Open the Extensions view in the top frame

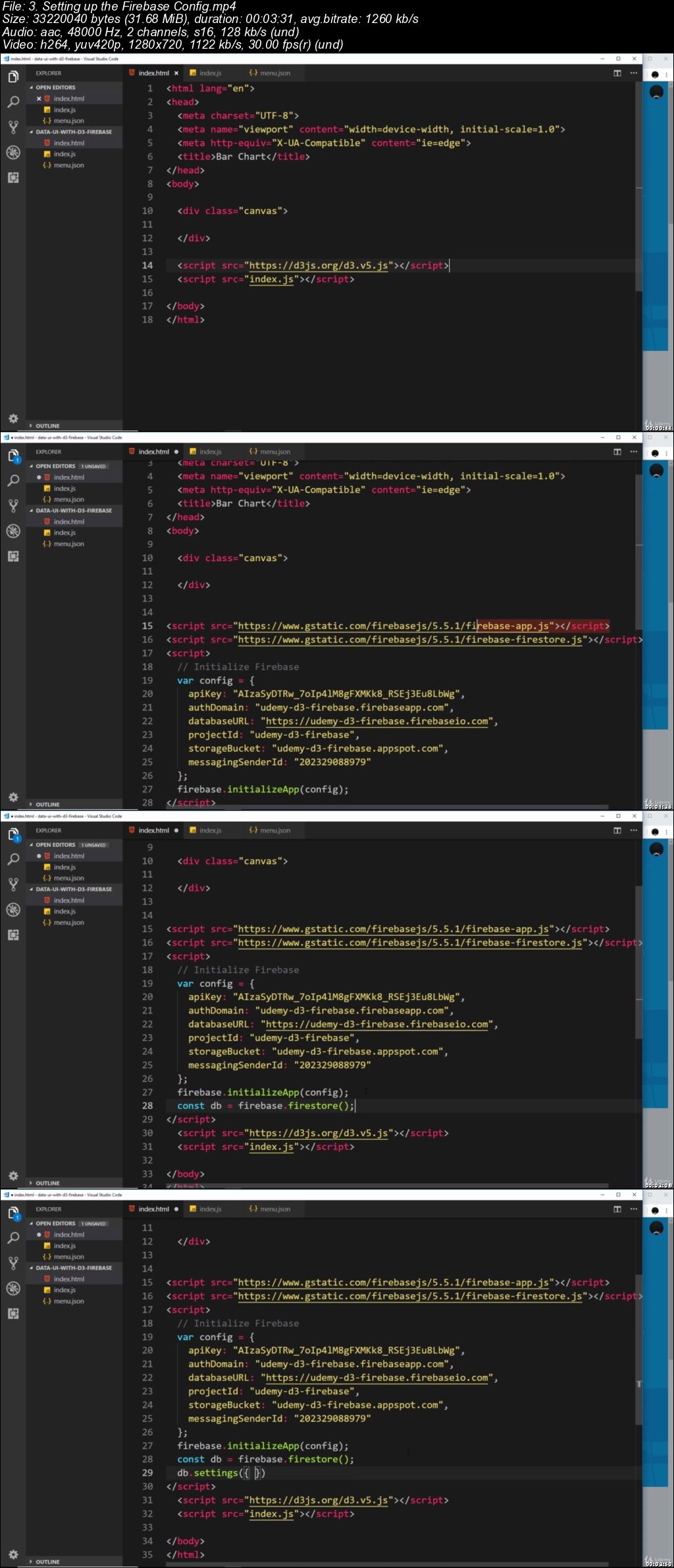click(x=13, y=177)
